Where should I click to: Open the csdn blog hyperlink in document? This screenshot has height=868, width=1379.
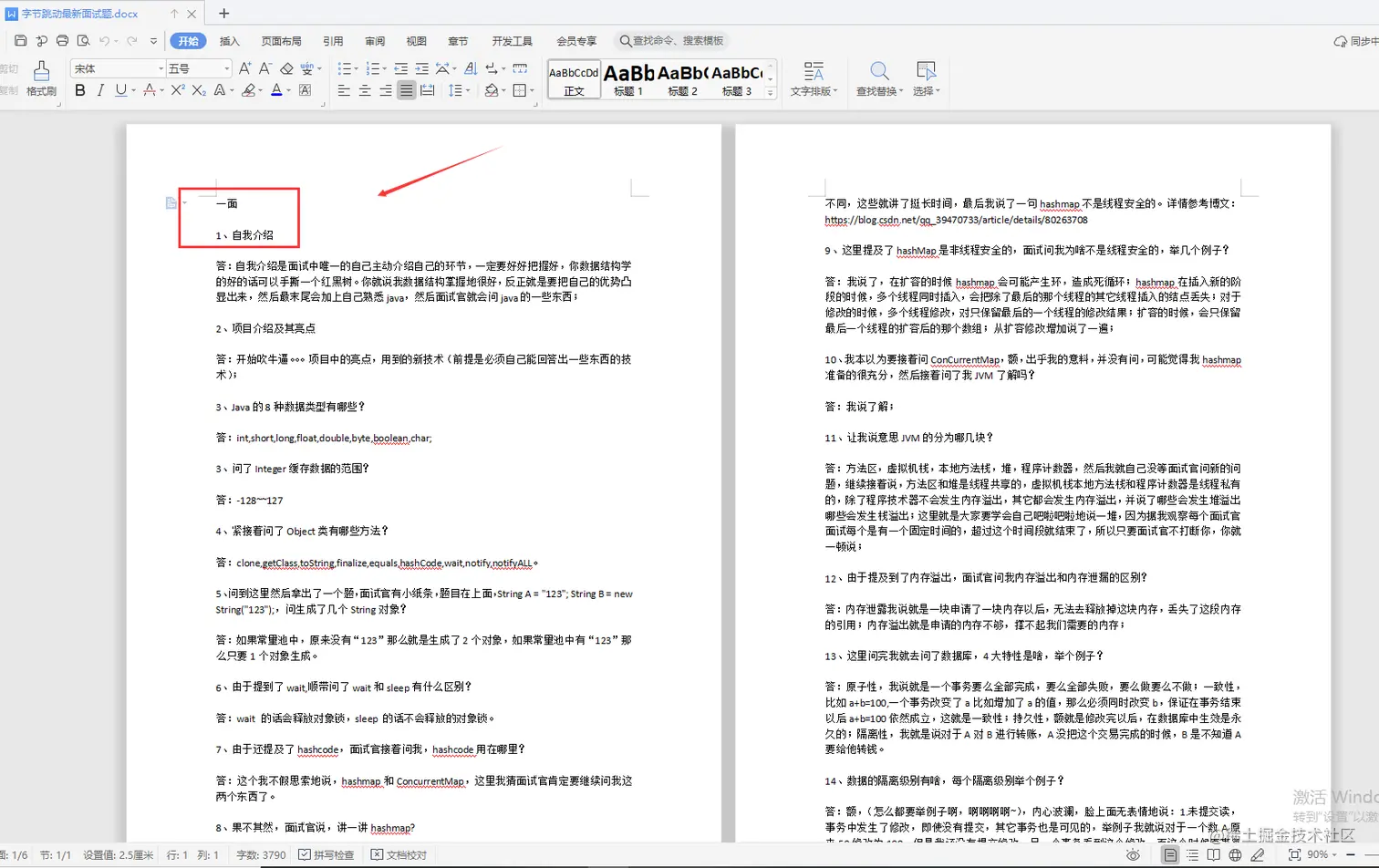coord(956,220)
